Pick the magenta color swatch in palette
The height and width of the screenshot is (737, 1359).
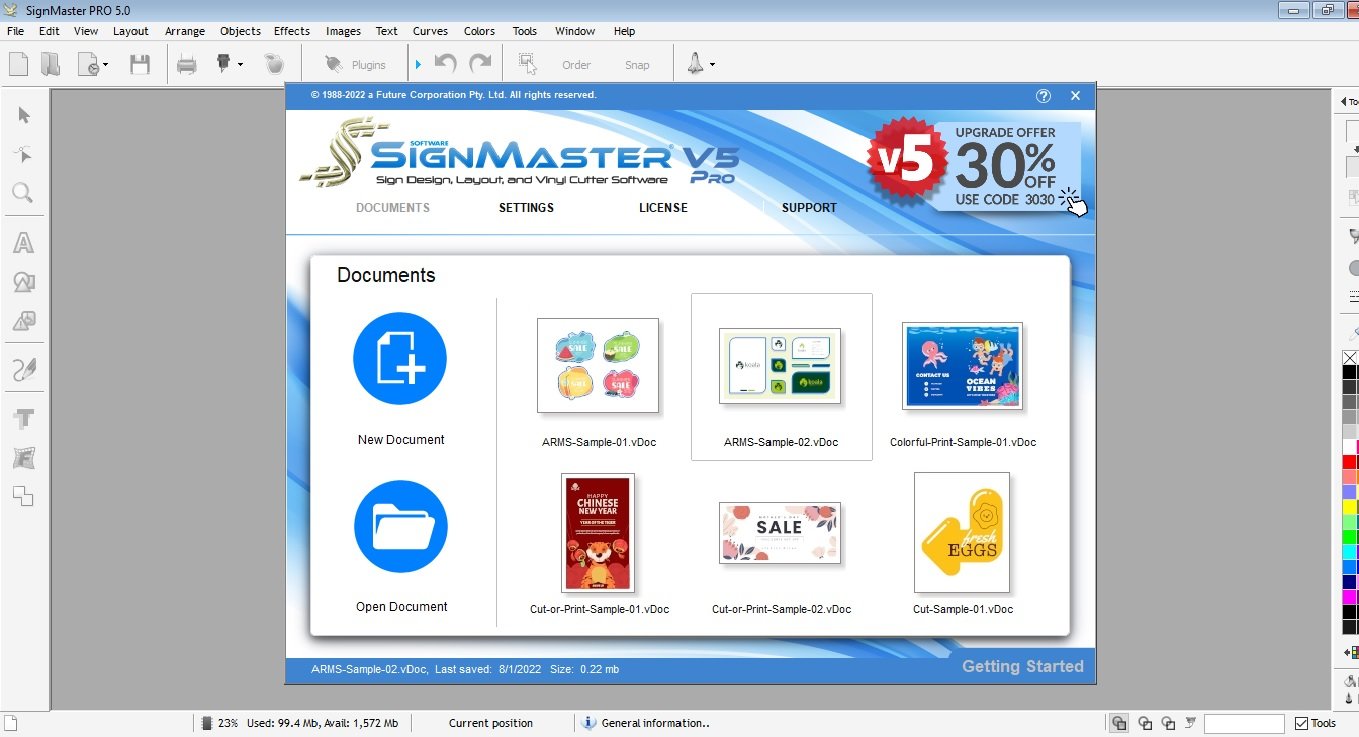pyautogui.click(x=1350, y=597)
